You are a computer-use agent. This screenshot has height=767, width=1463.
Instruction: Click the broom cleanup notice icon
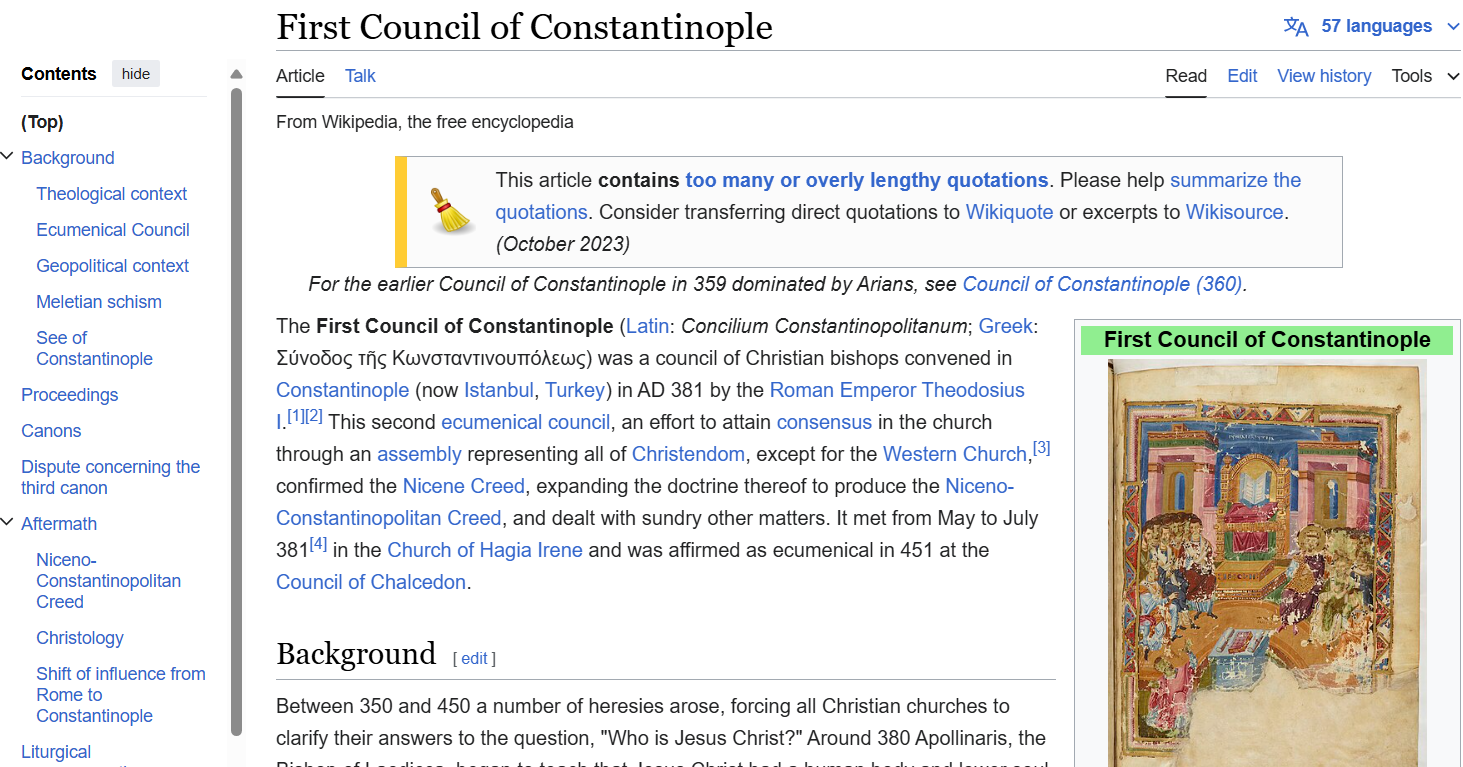451,211
